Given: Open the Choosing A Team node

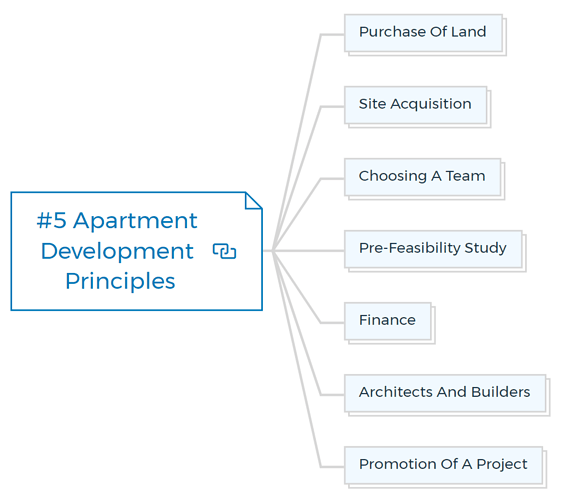Looking at the screenshot, I should click(422, 177).
